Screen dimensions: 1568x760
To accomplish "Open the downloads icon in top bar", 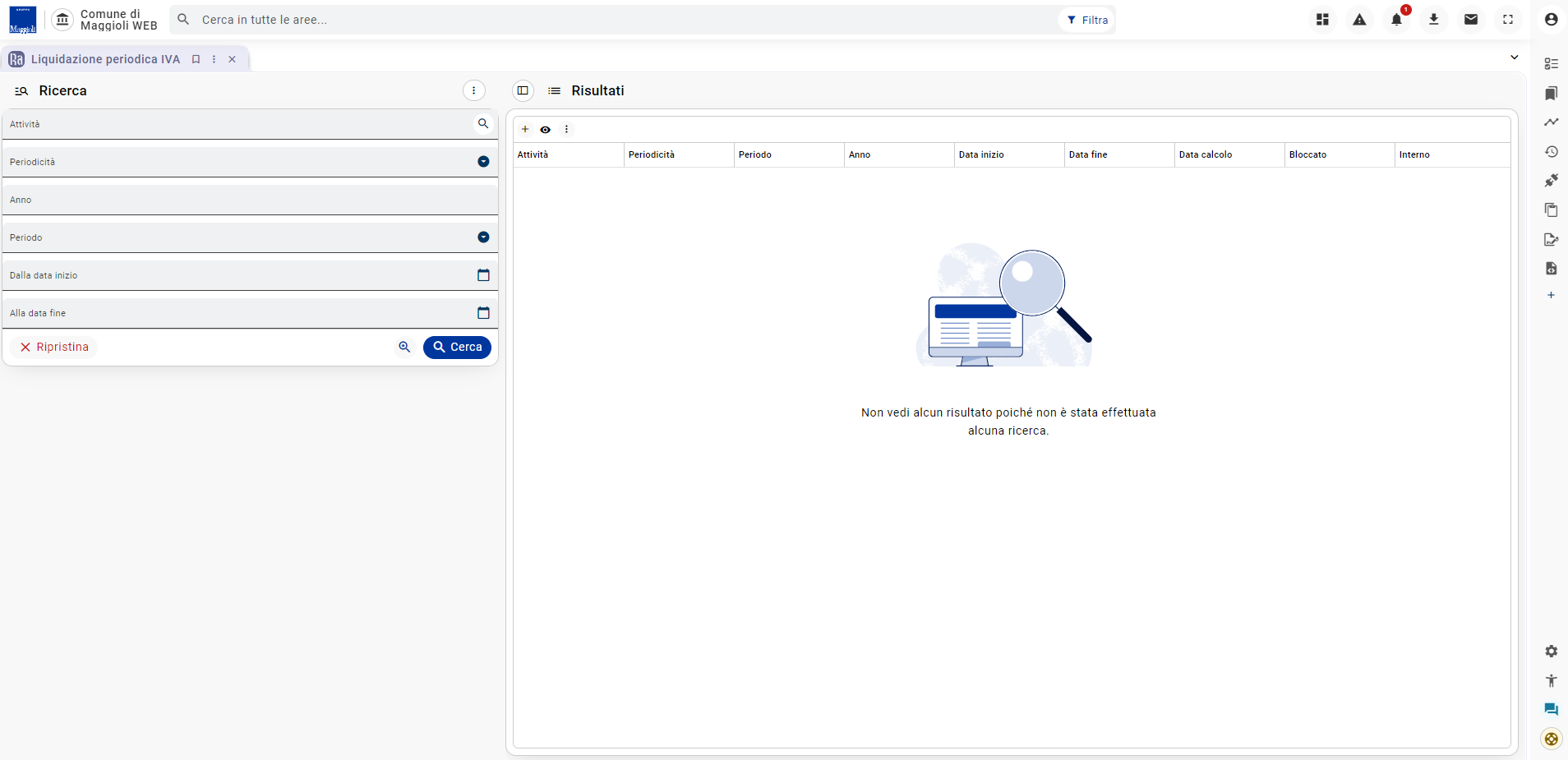I will point(1433,20).
